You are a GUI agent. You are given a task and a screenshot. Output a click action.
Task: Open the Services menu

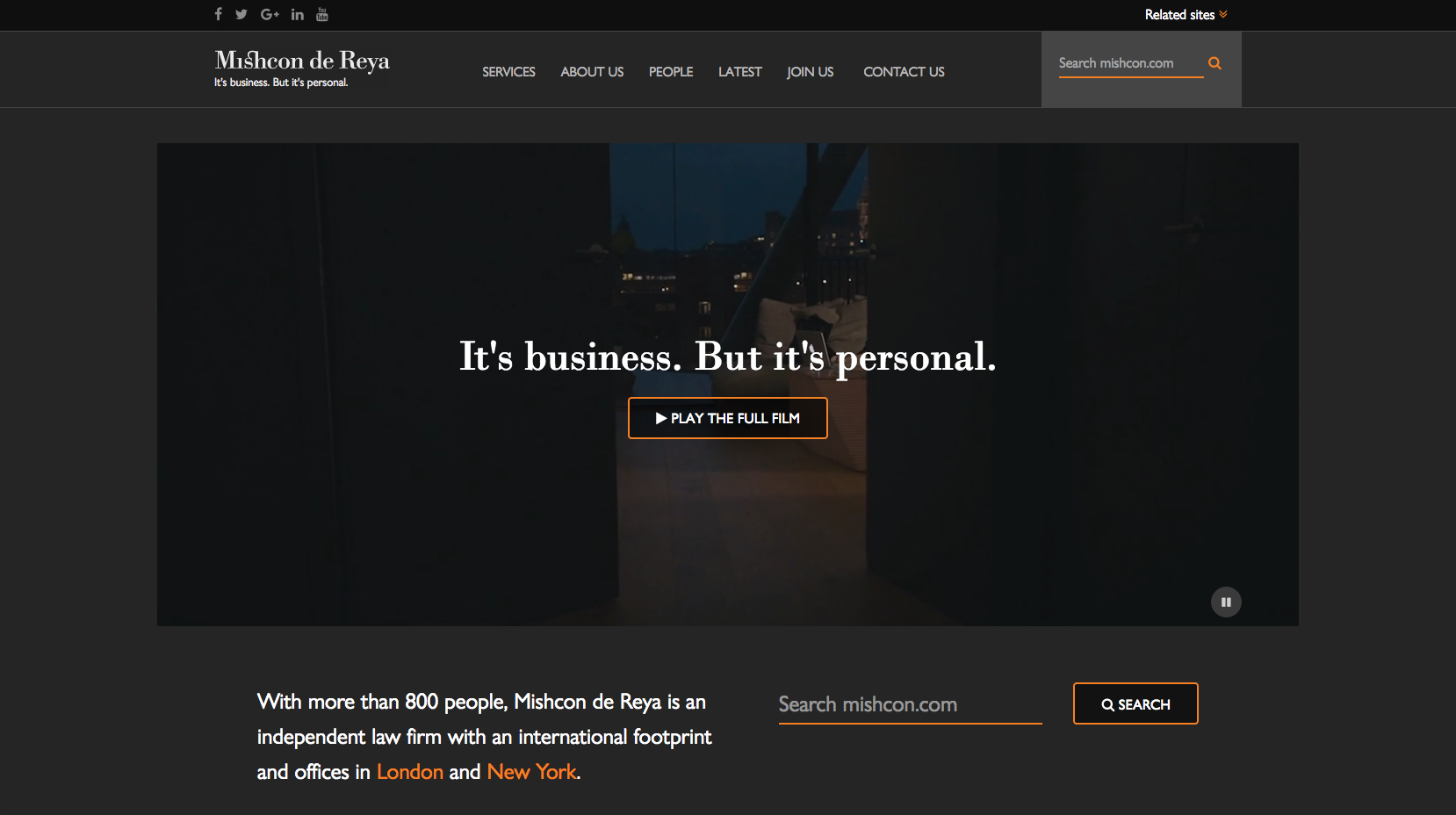[508, 72]
